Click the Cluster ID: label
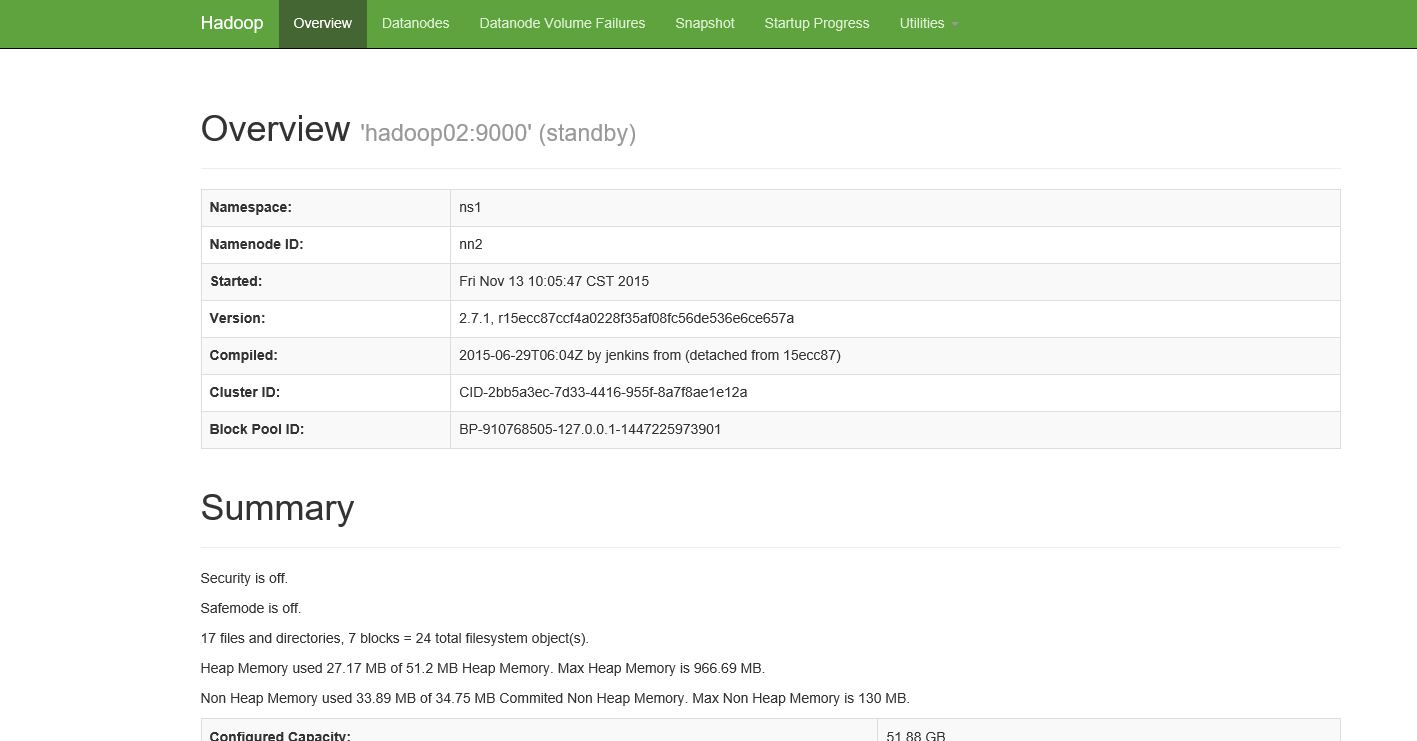Image resolution: width=1417 pixels, height=741 pixels. click(x=245, y=393)
